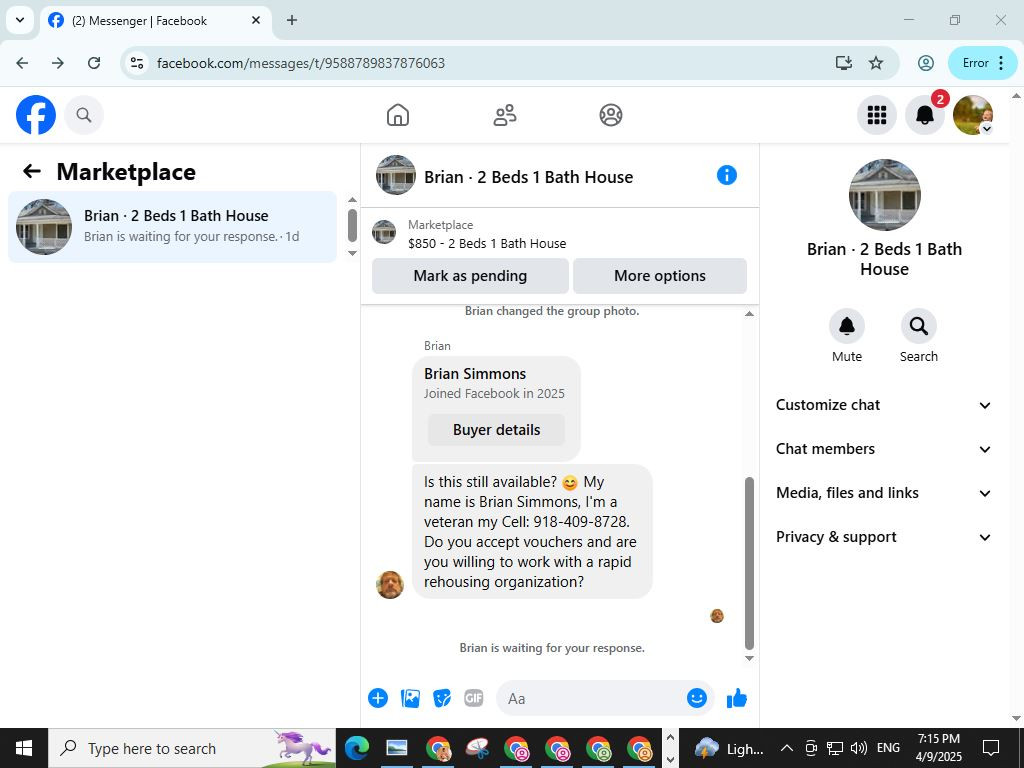1024x768 pixels.
Task: Click Mark as pending
Action: (470, 276)
